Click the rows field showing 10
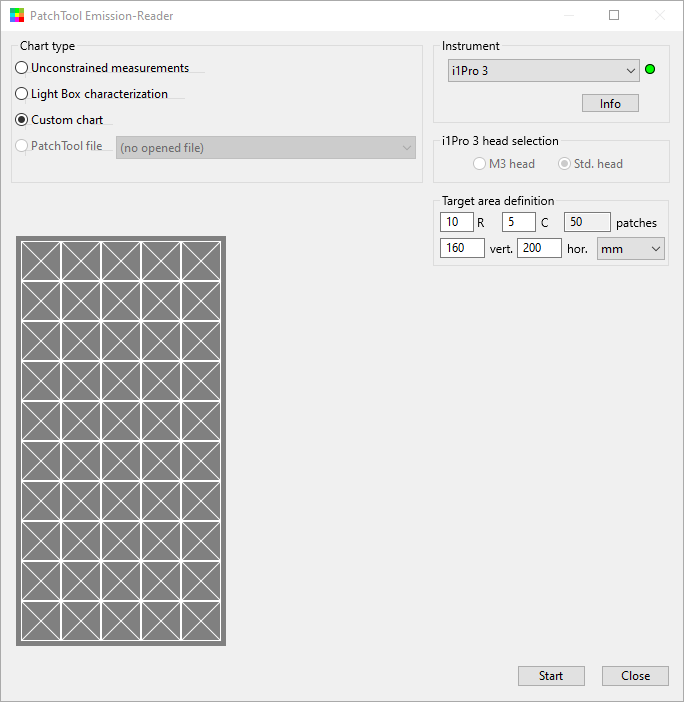Image resolution: width=684 pixels, height=702 pixels. pos(456,222)
